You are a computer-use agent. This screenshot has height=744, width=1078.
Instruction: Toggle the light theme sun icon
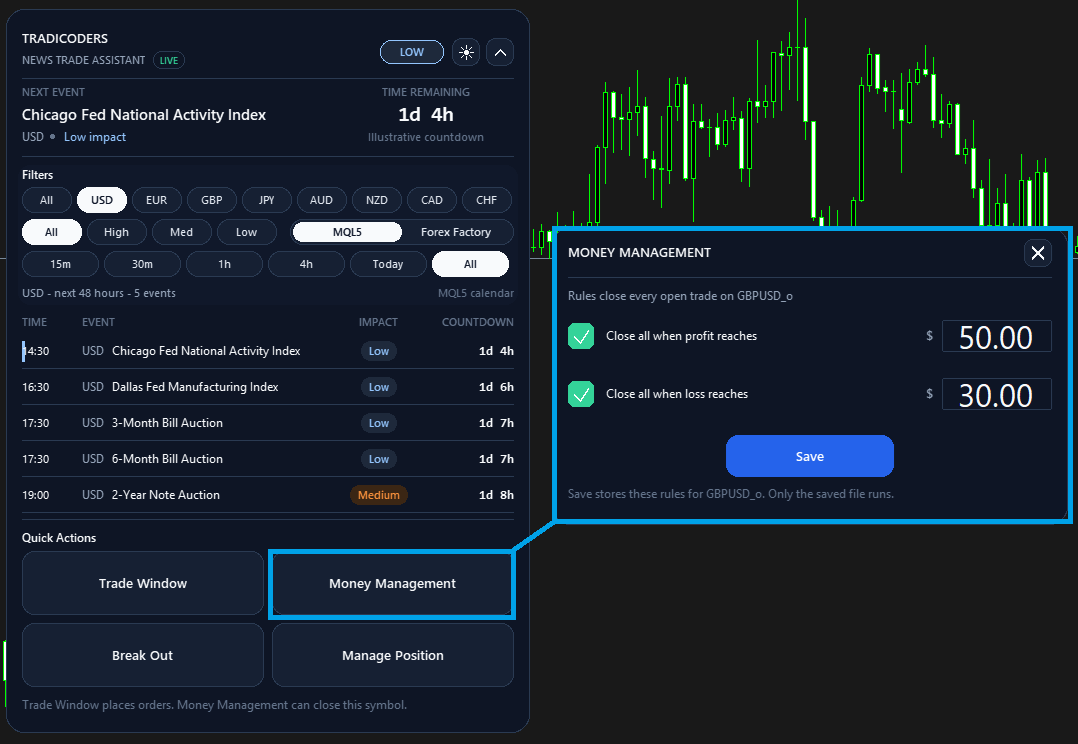pyautogui.click(x=466, y=52)
